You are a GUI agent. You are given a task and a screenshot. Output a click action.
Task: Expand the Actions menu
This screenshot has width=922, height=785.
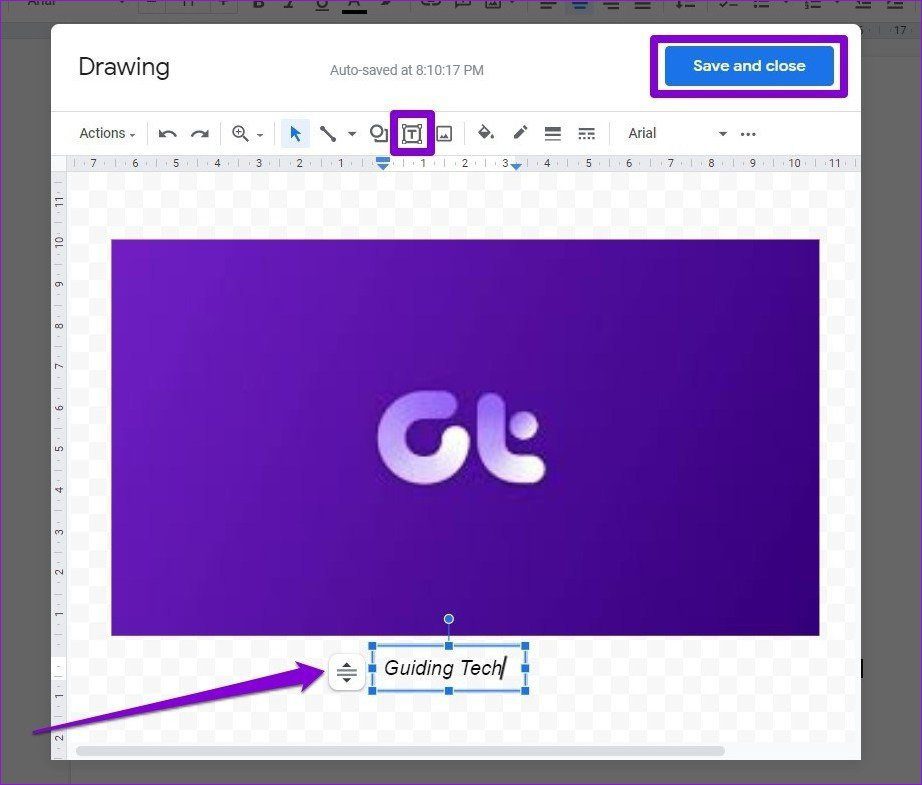coord(107,133)
